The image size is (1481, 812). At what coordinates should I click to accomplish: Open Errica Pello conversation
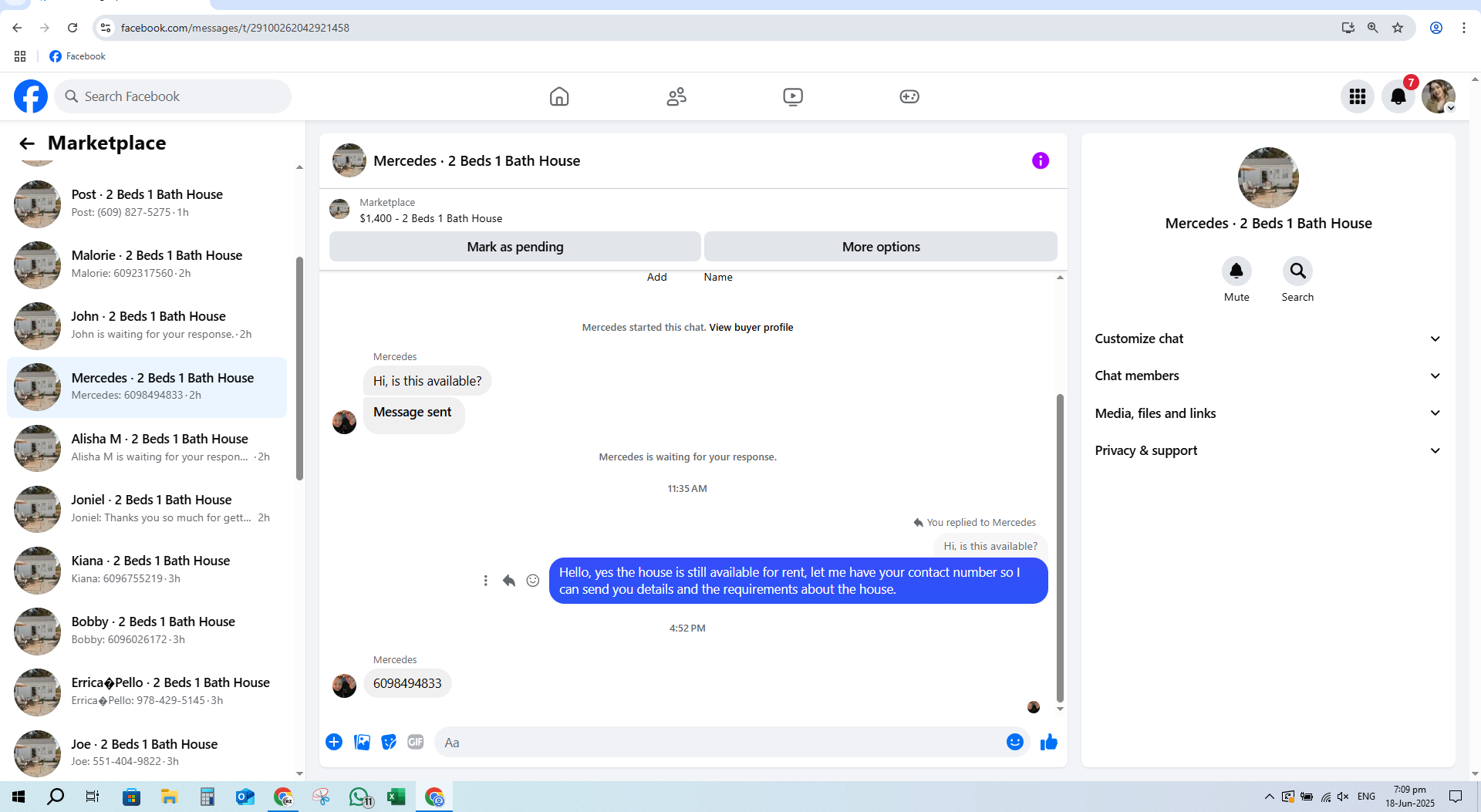(147, 692)
